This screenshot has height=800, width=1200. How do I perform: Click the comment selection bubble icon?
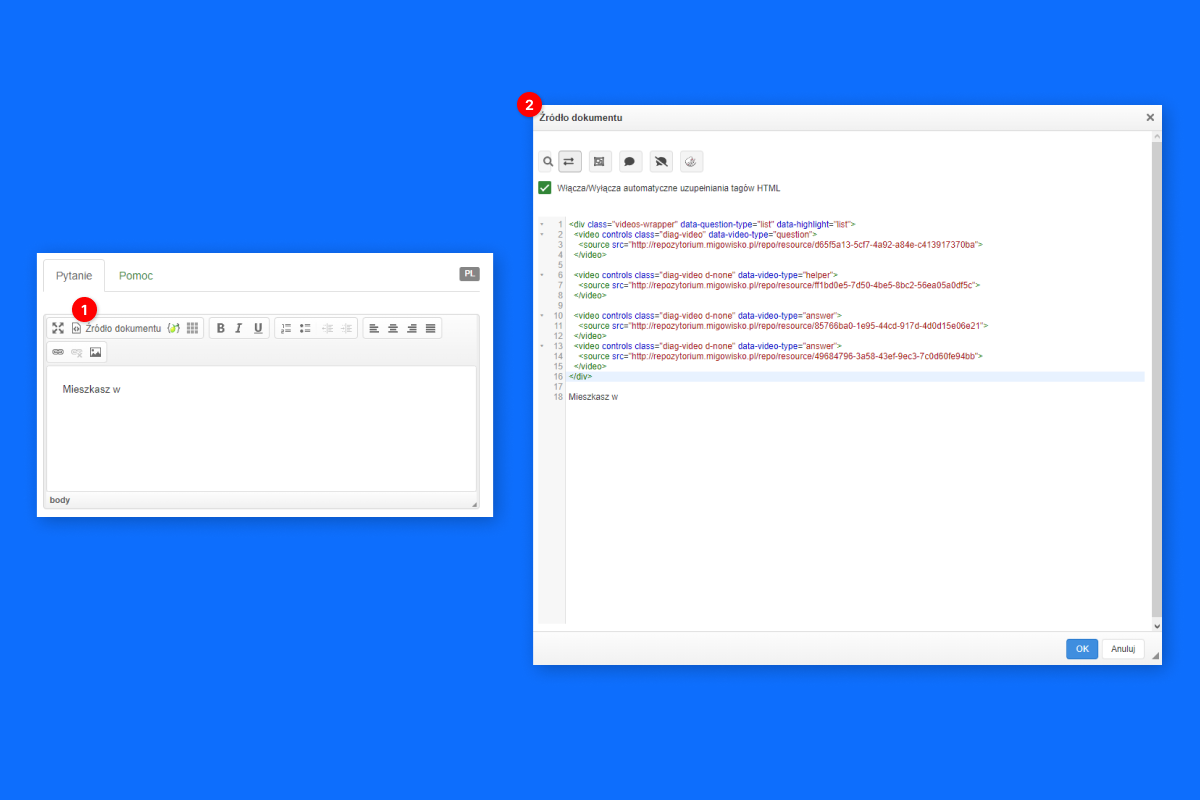(x=631, y=161)
